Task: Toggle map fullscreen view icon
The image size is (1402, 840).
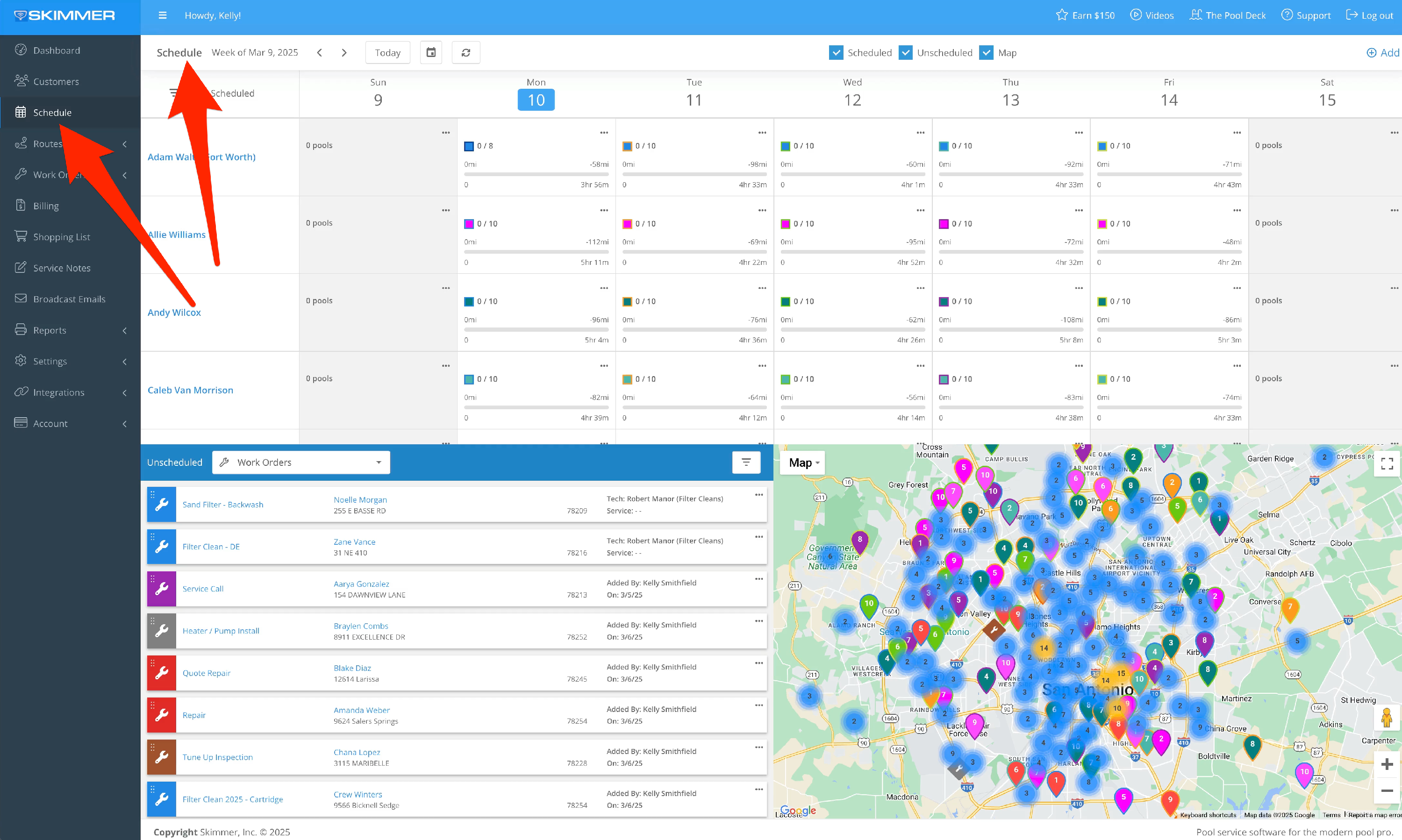Action: click(1387, 463)
